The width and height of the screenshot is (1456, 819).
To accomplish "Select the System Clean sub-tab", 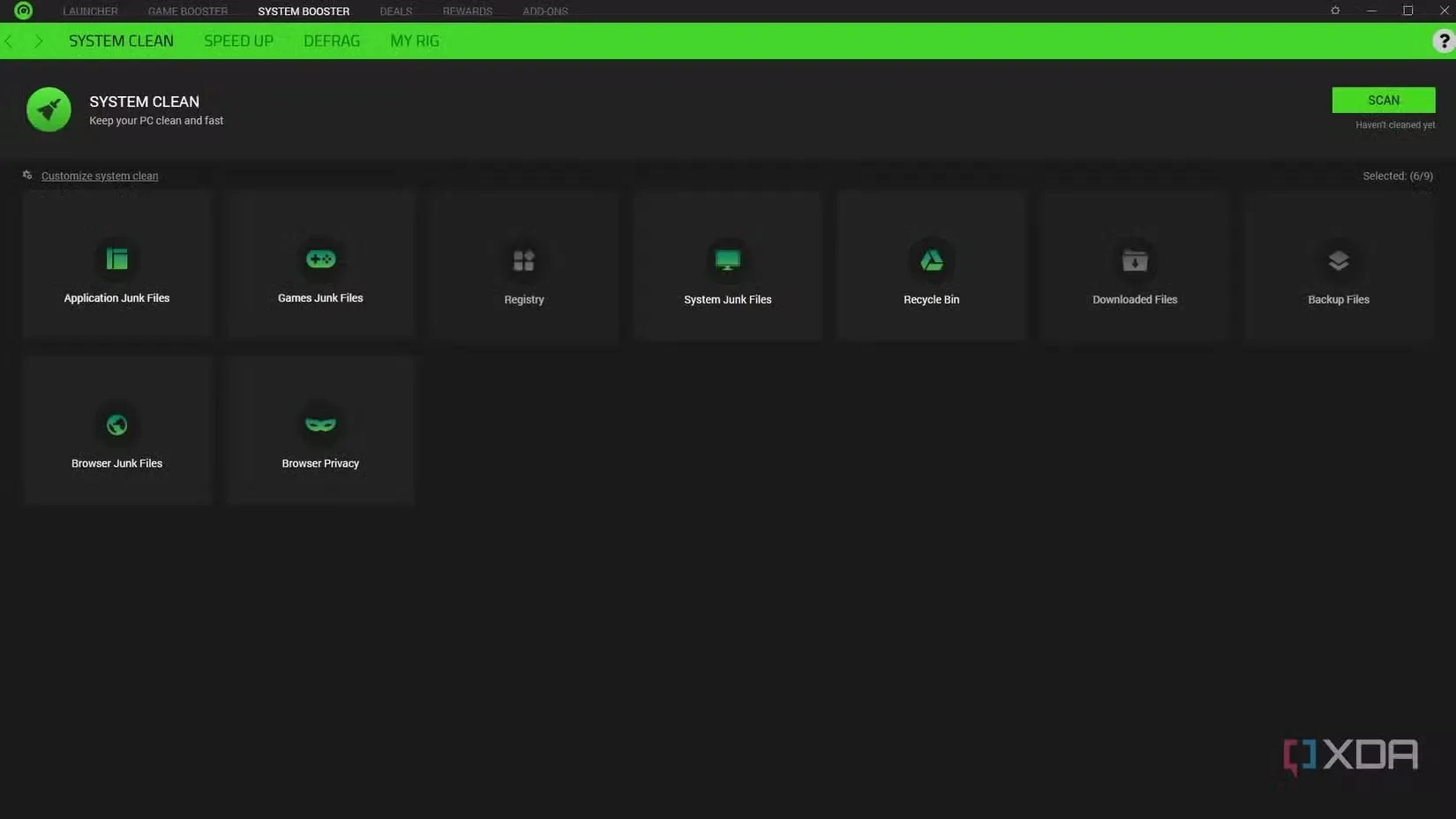I will tap(121, 41).
